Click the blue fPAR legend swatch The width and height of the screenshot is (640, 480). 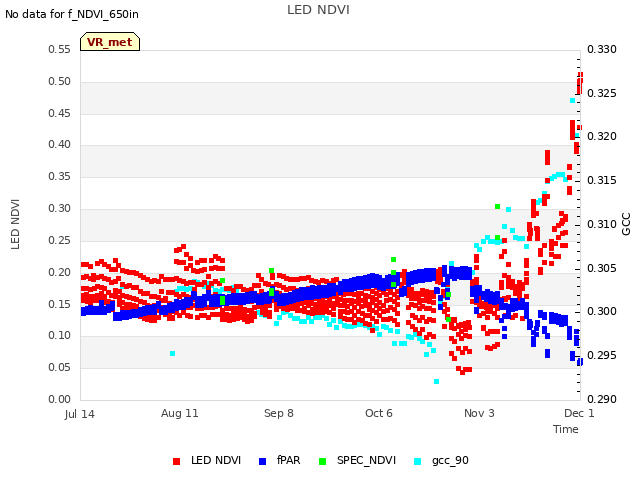[262, 461]
